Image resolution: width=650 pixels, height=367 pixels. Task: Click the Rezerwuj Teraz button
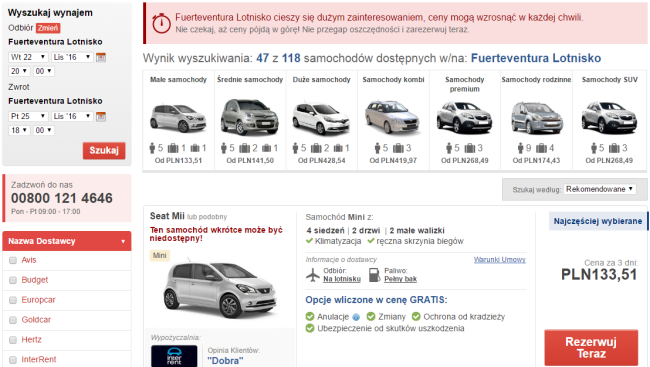click(x=591, y=348)
